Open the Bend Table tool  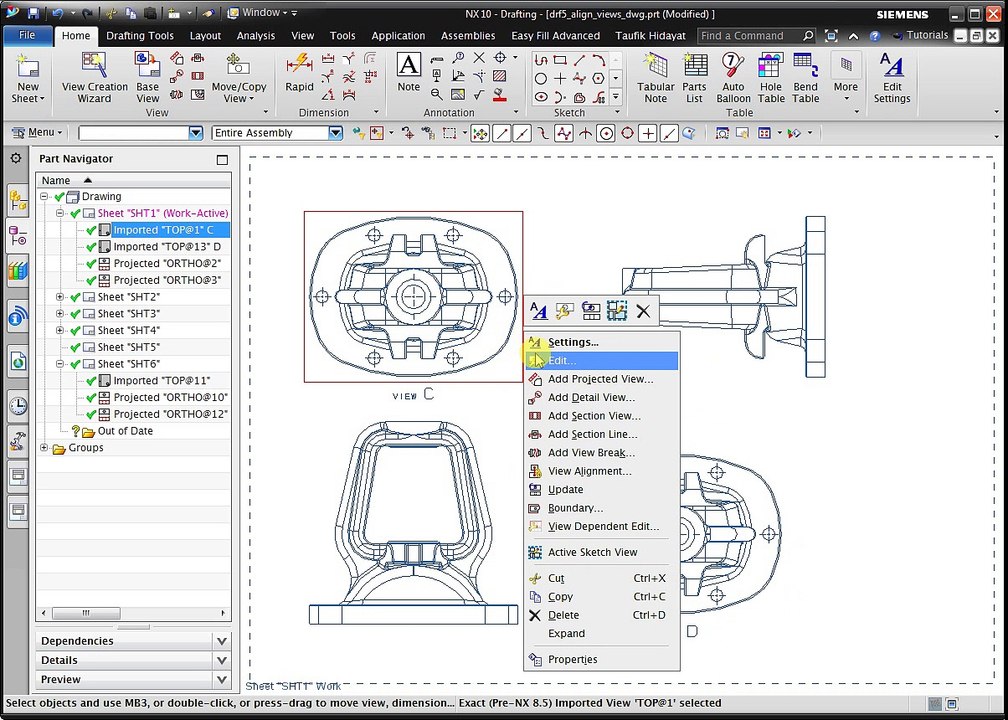click(806, 80)
